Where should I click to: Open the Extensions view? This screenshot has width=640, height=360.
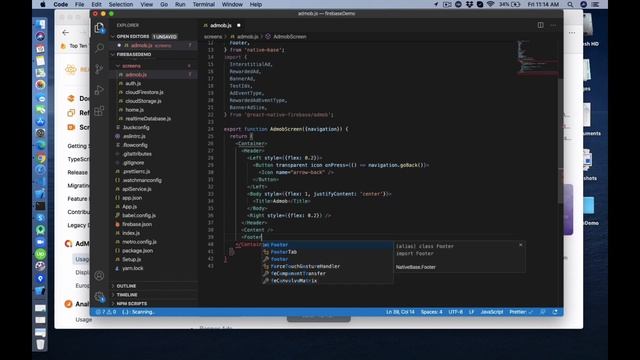point(99,111)
